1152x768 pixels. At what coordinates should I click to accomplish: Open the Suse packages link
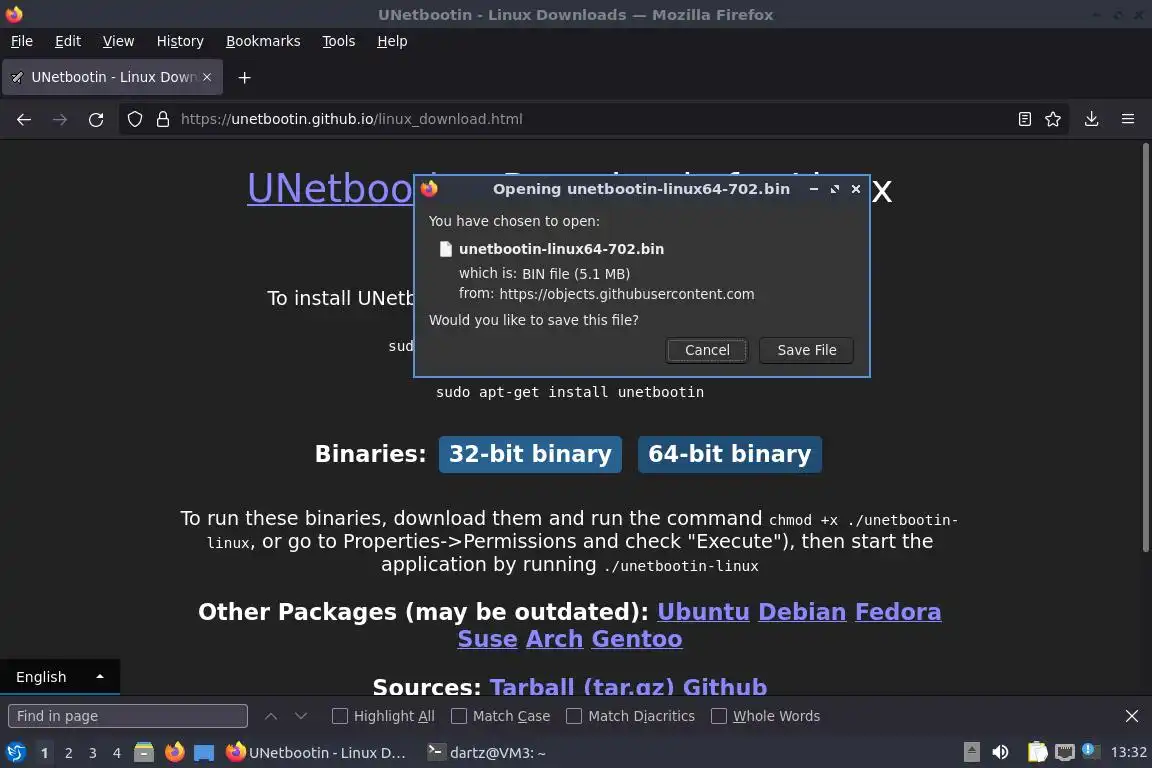coord(487,639)
